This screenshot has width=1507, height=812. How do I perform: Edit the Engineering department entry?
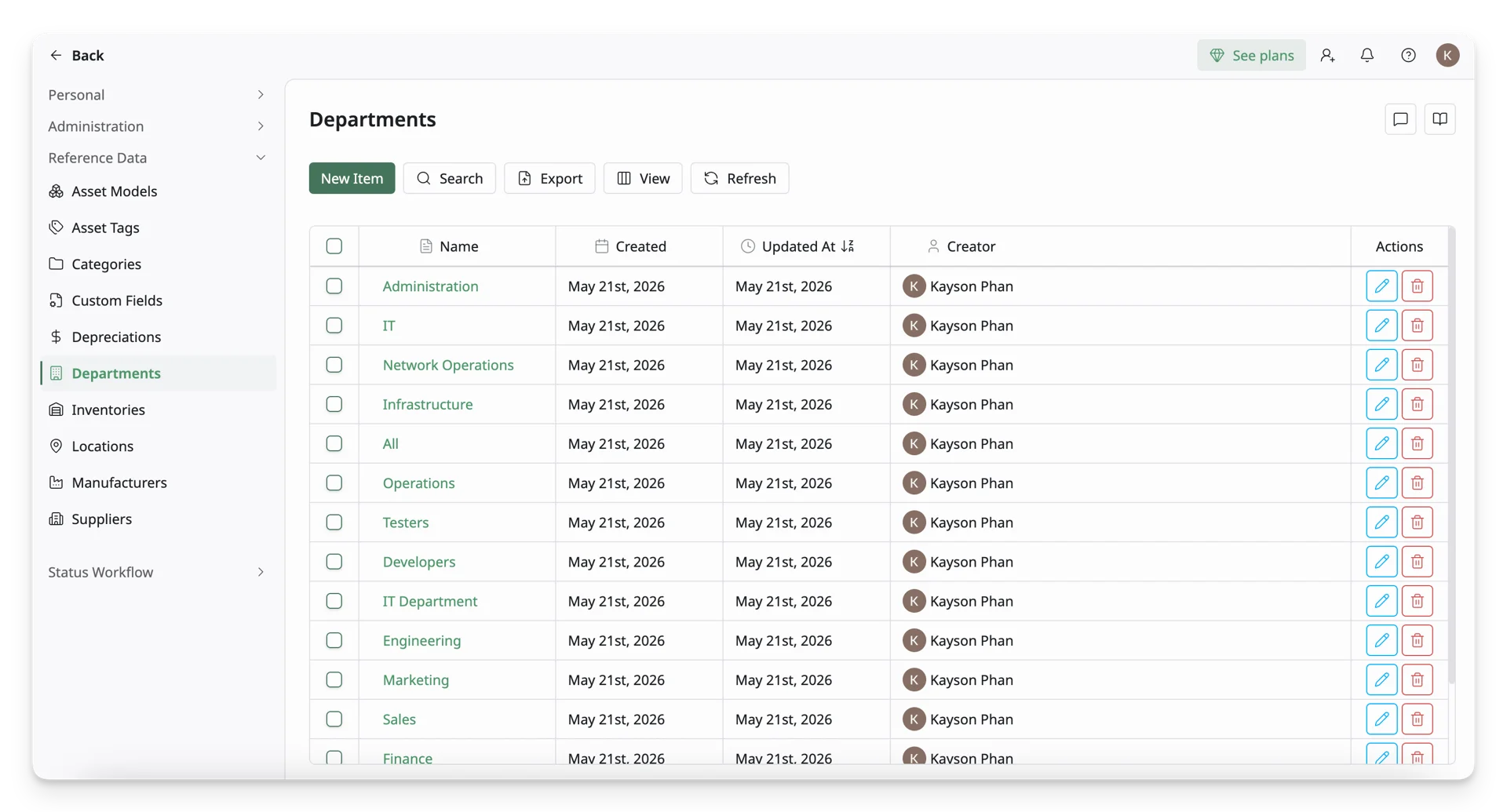click(1381, 640)
